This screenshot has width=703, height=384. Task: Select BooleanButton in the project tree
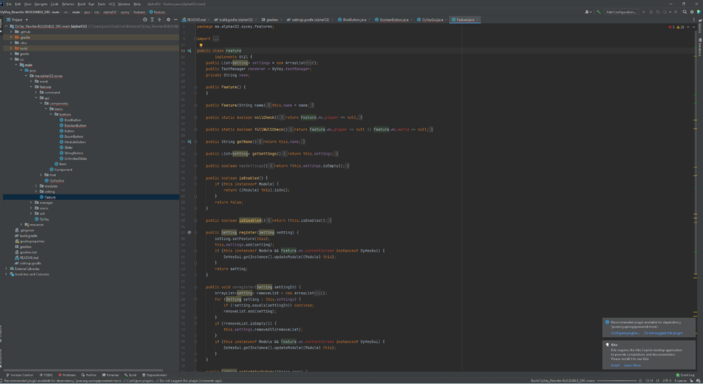[73, 126]
